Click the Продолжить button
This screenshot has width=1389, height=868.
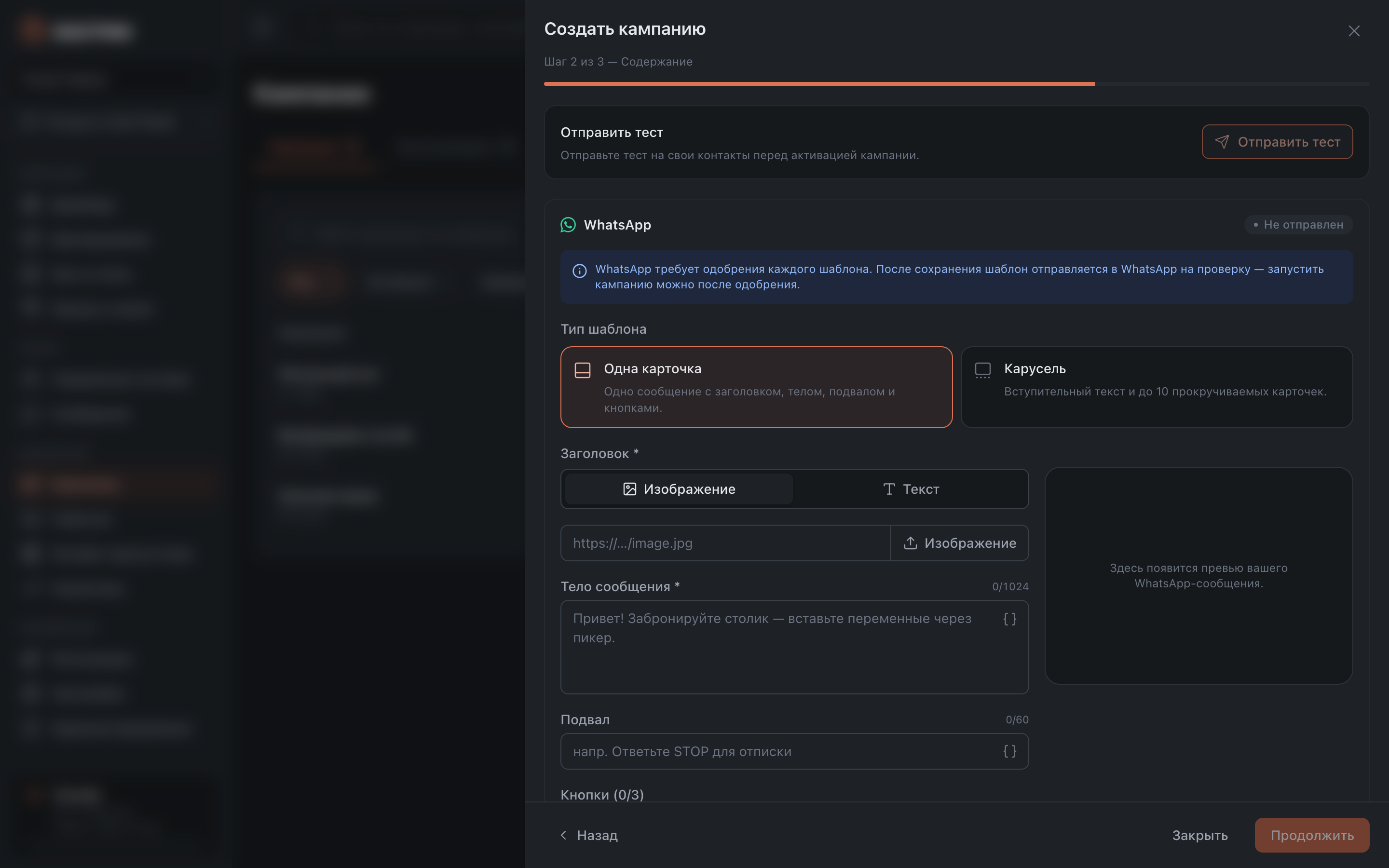click(1312, 835)
